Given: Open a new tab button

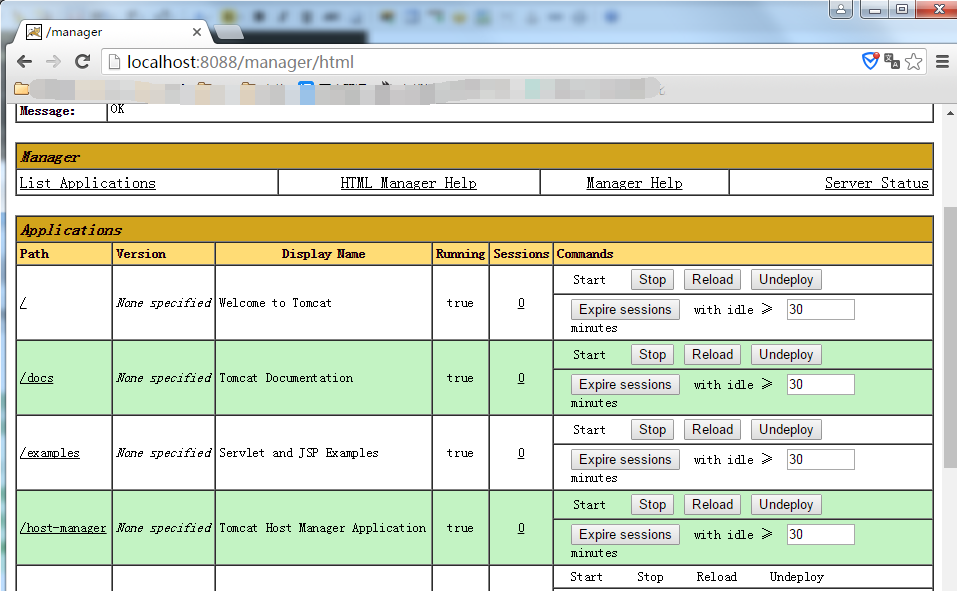Looking at the screenshot, I should [x=229, y=32].
